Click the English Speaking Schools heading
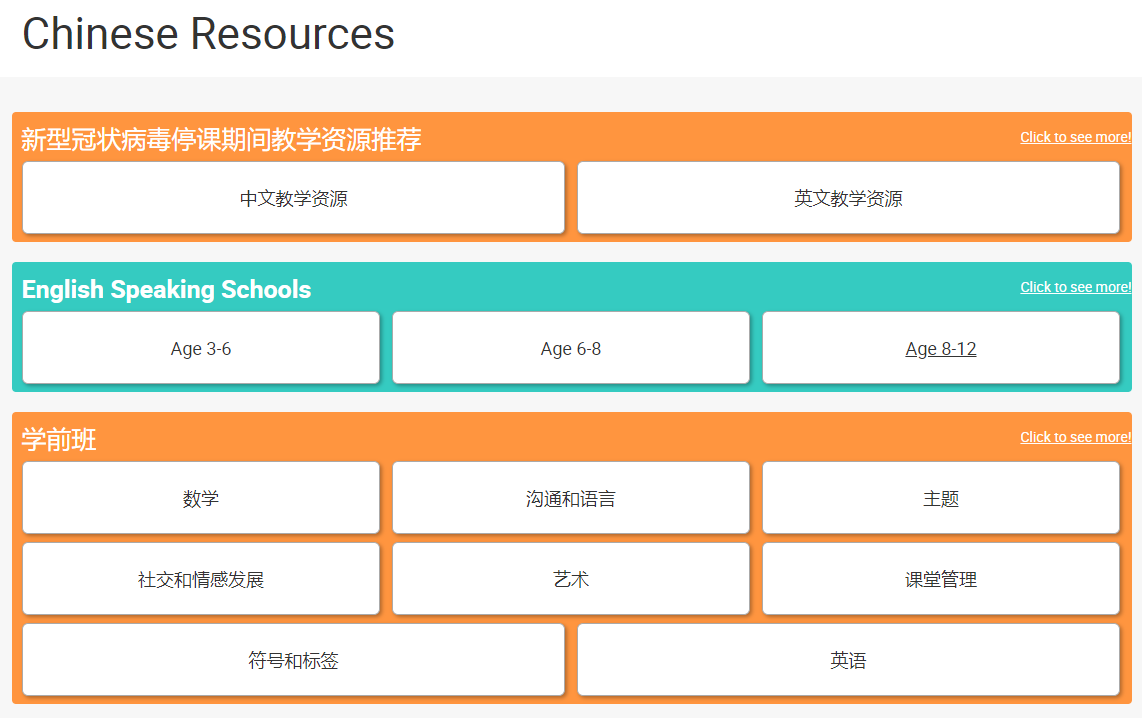1142x718 pixels. click(167, 289)
